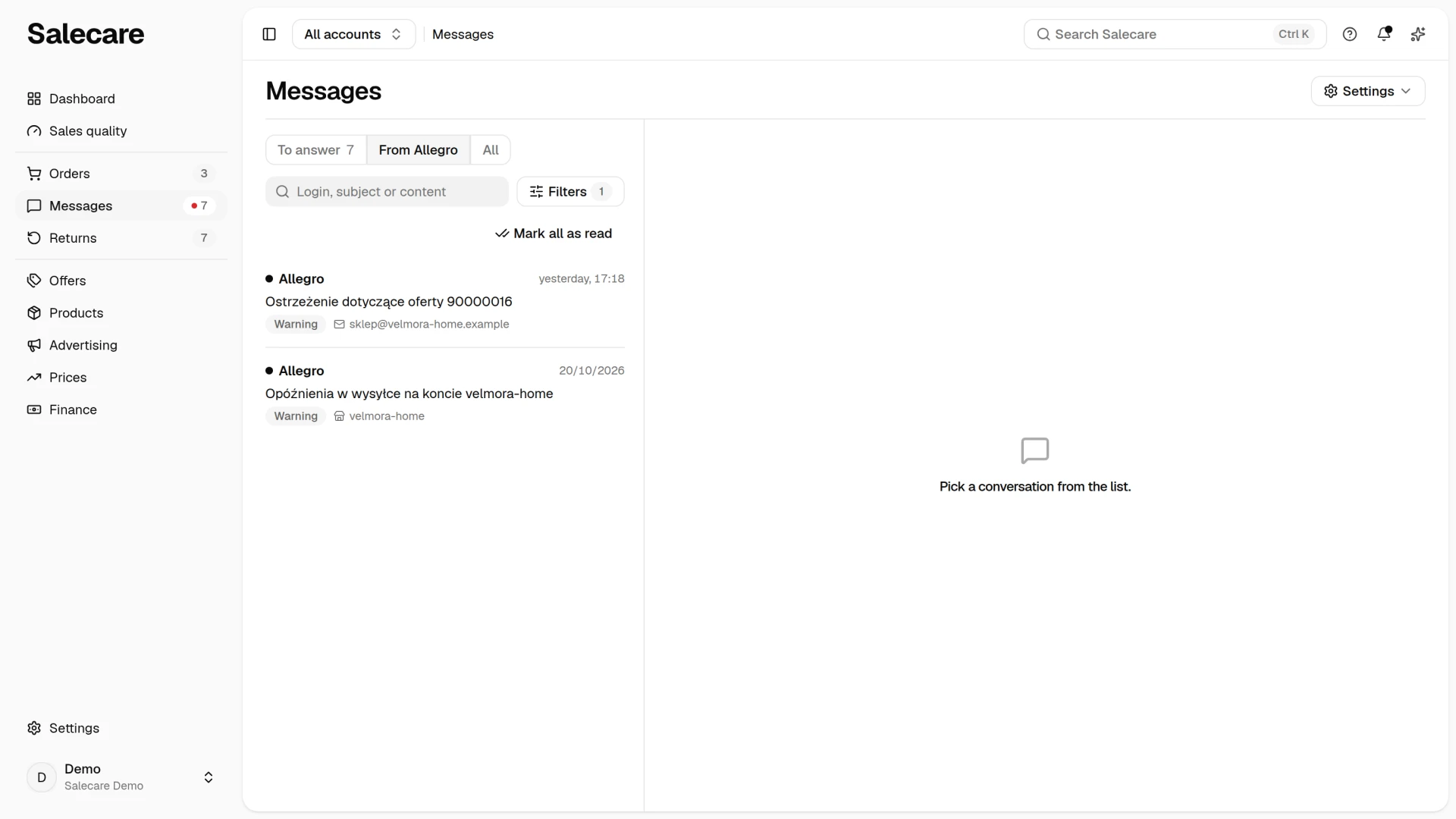Open Prices in the sidebar

pos(121,378)
